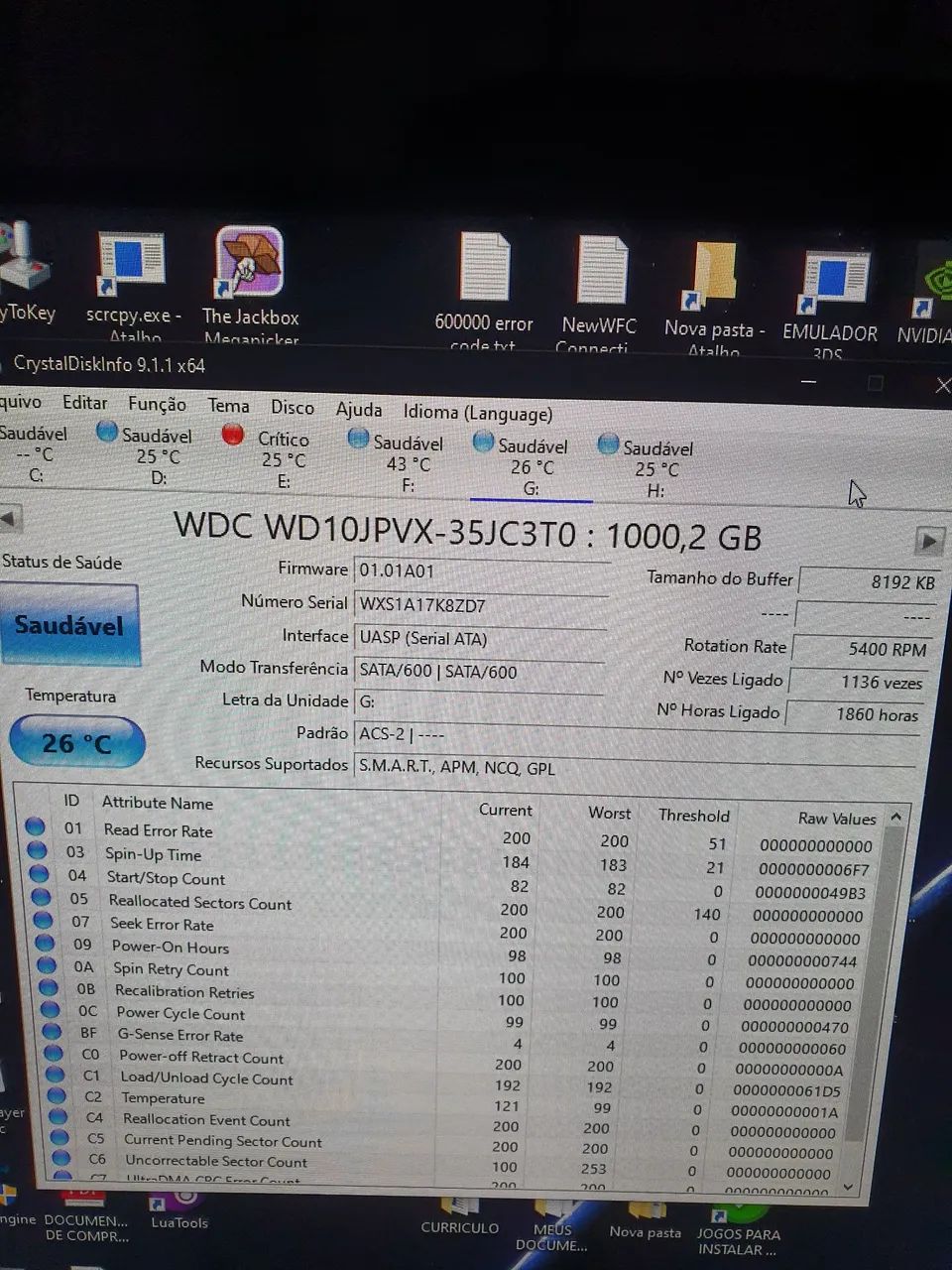Open the Editar menu

[x=84, y=402]
